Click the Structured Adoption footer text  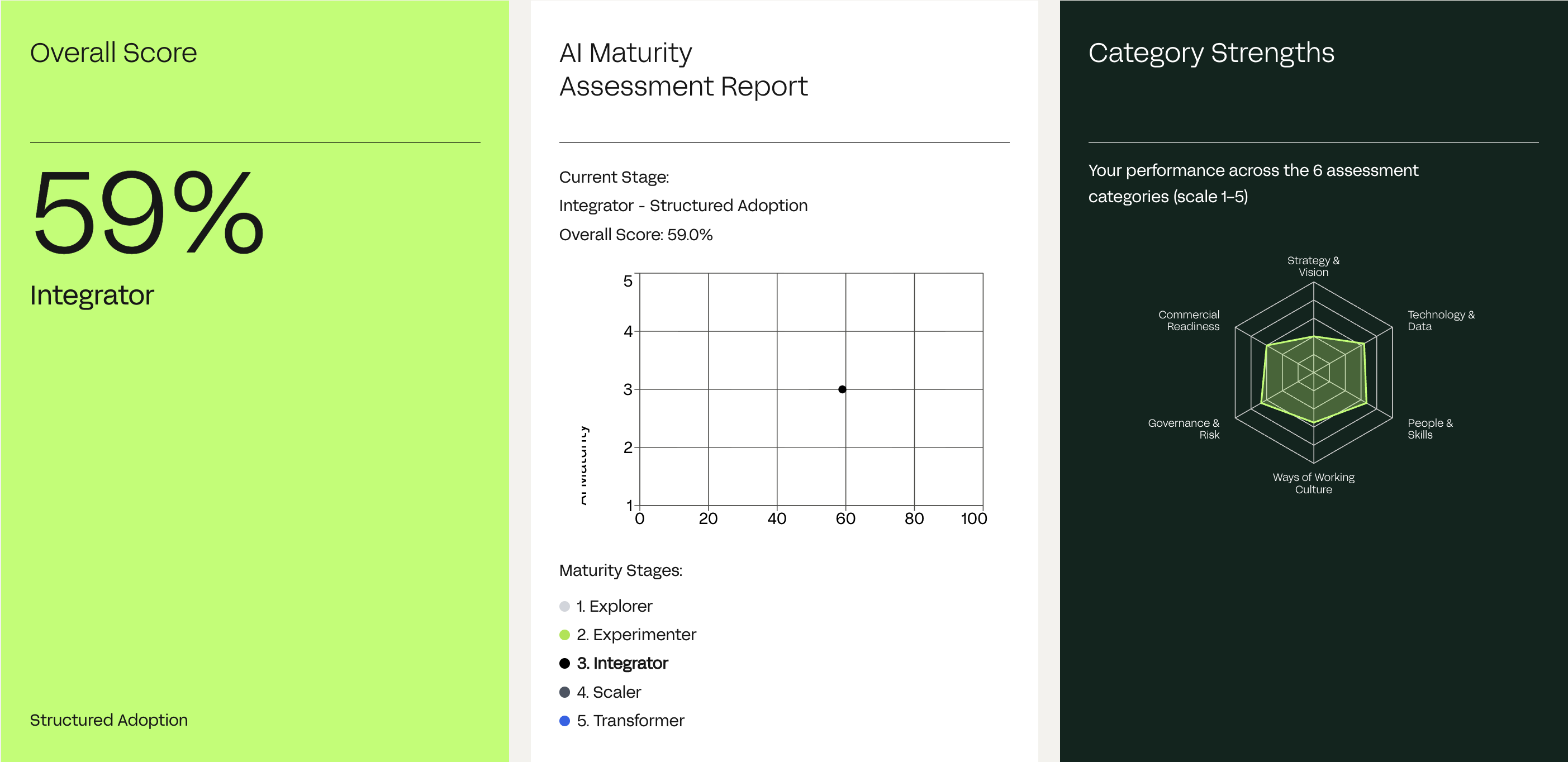(109, 720)
